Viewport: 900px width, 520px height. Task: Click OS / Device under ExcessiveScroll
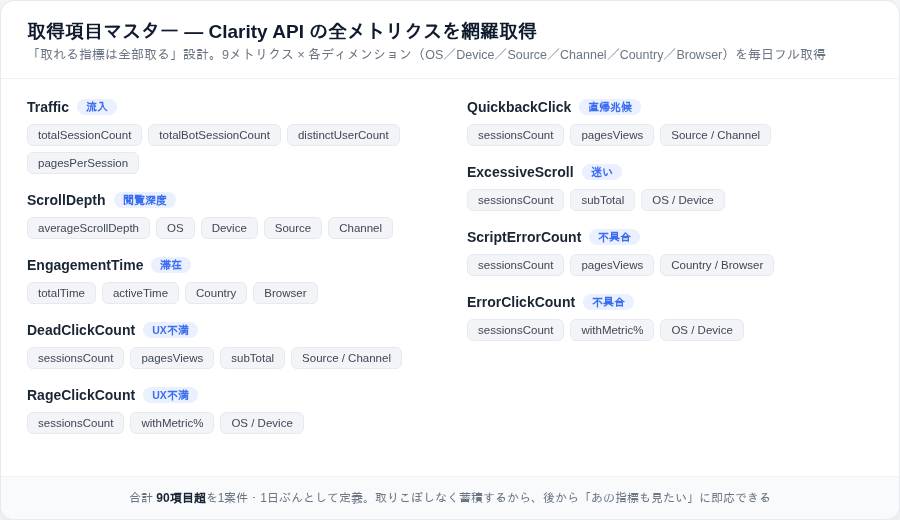tap(682, 200)
